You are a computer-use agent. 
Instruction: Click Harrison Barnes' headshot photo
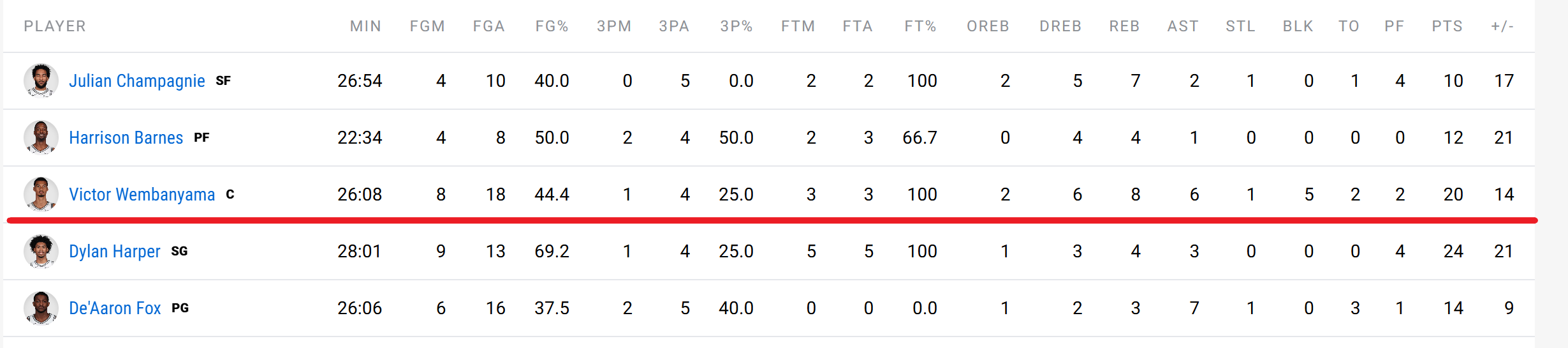[x=41, y=137]
